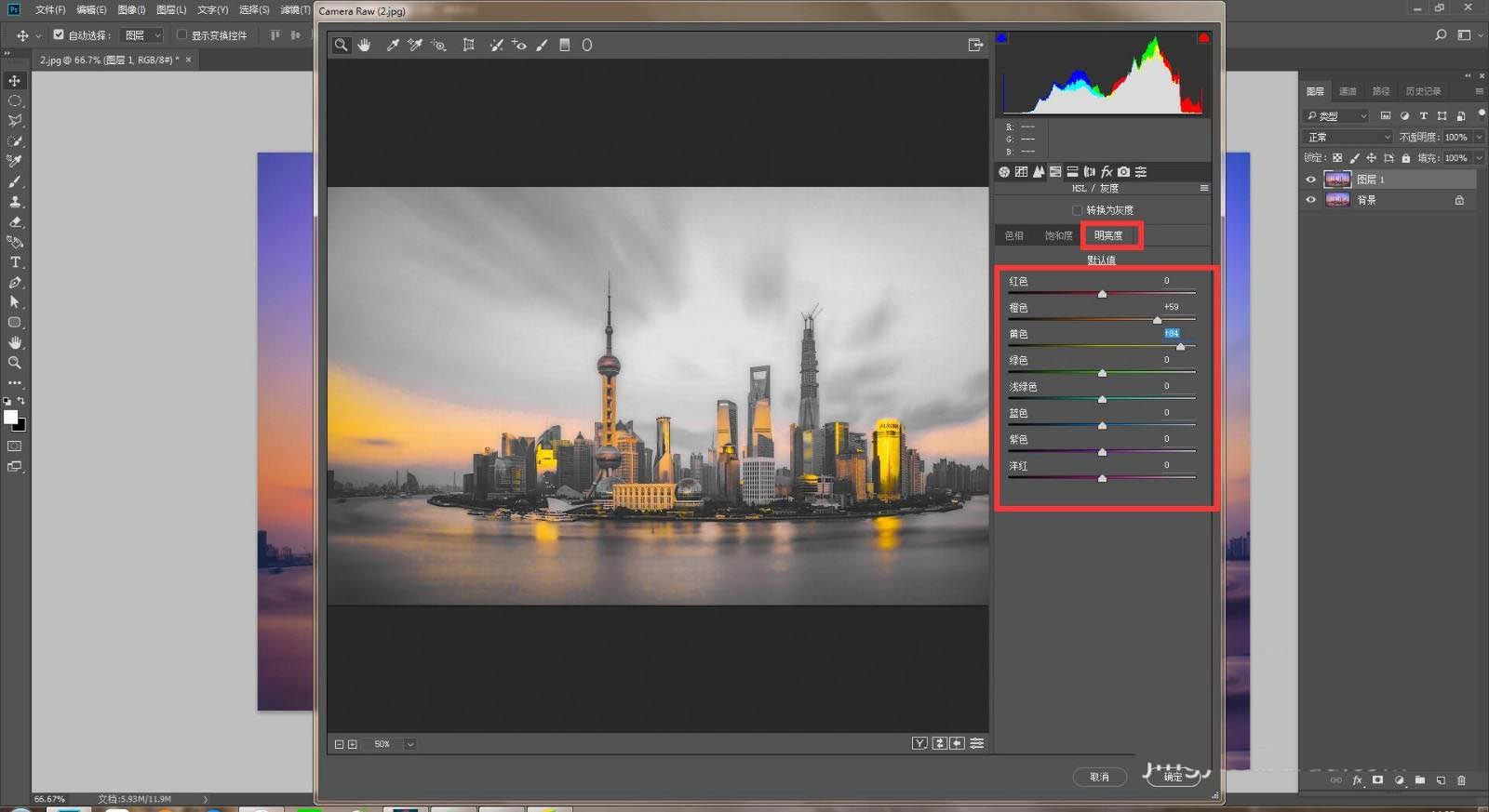Open the Effects fx panel icon

click(x=1107, y=172)
